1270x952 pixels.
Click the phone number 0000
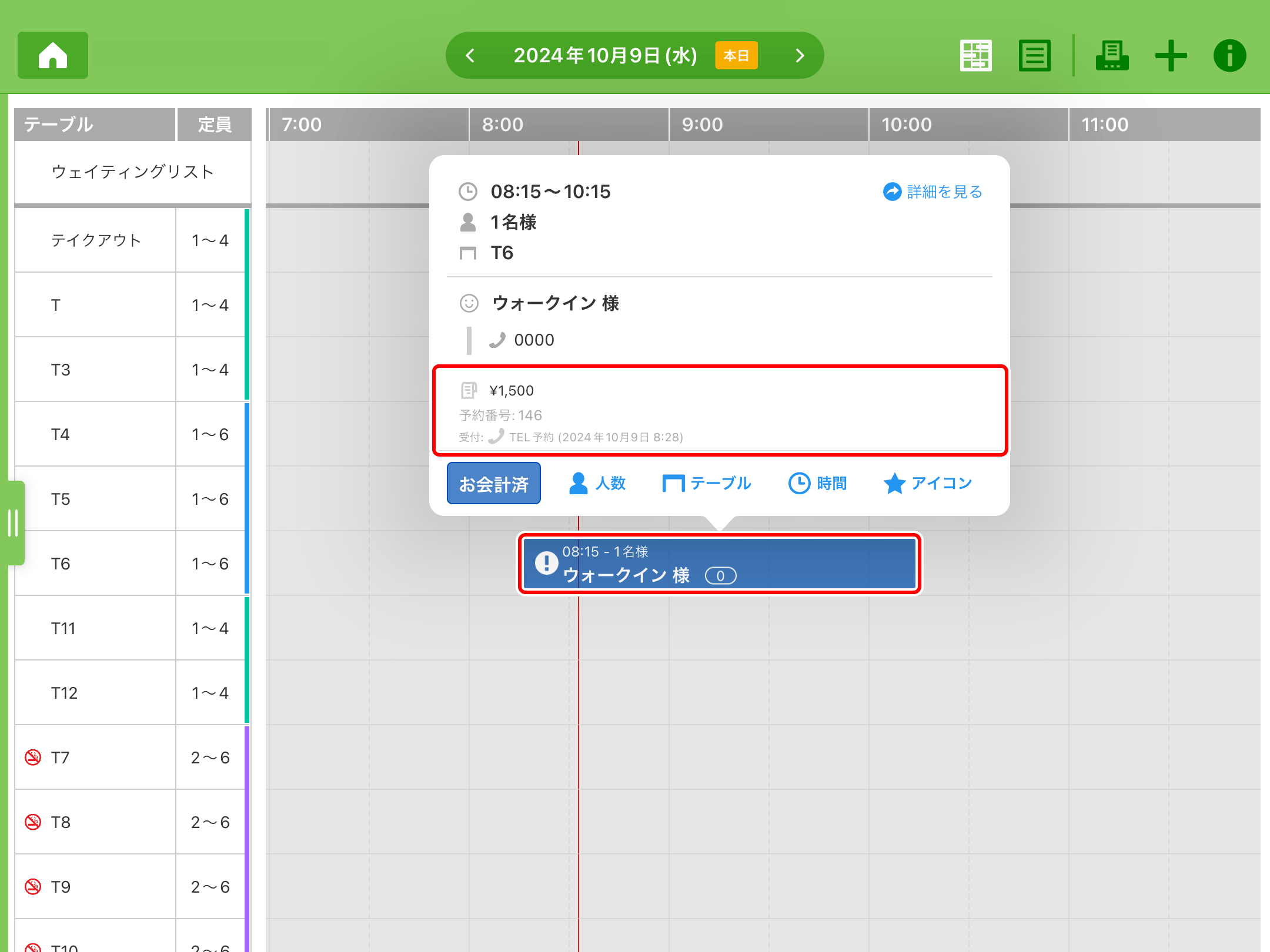533,340
